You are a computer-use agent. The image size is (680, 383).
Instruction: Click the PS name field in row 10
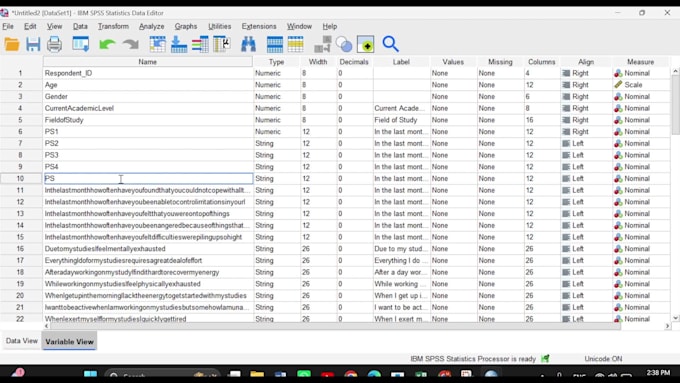pos(148,178)
